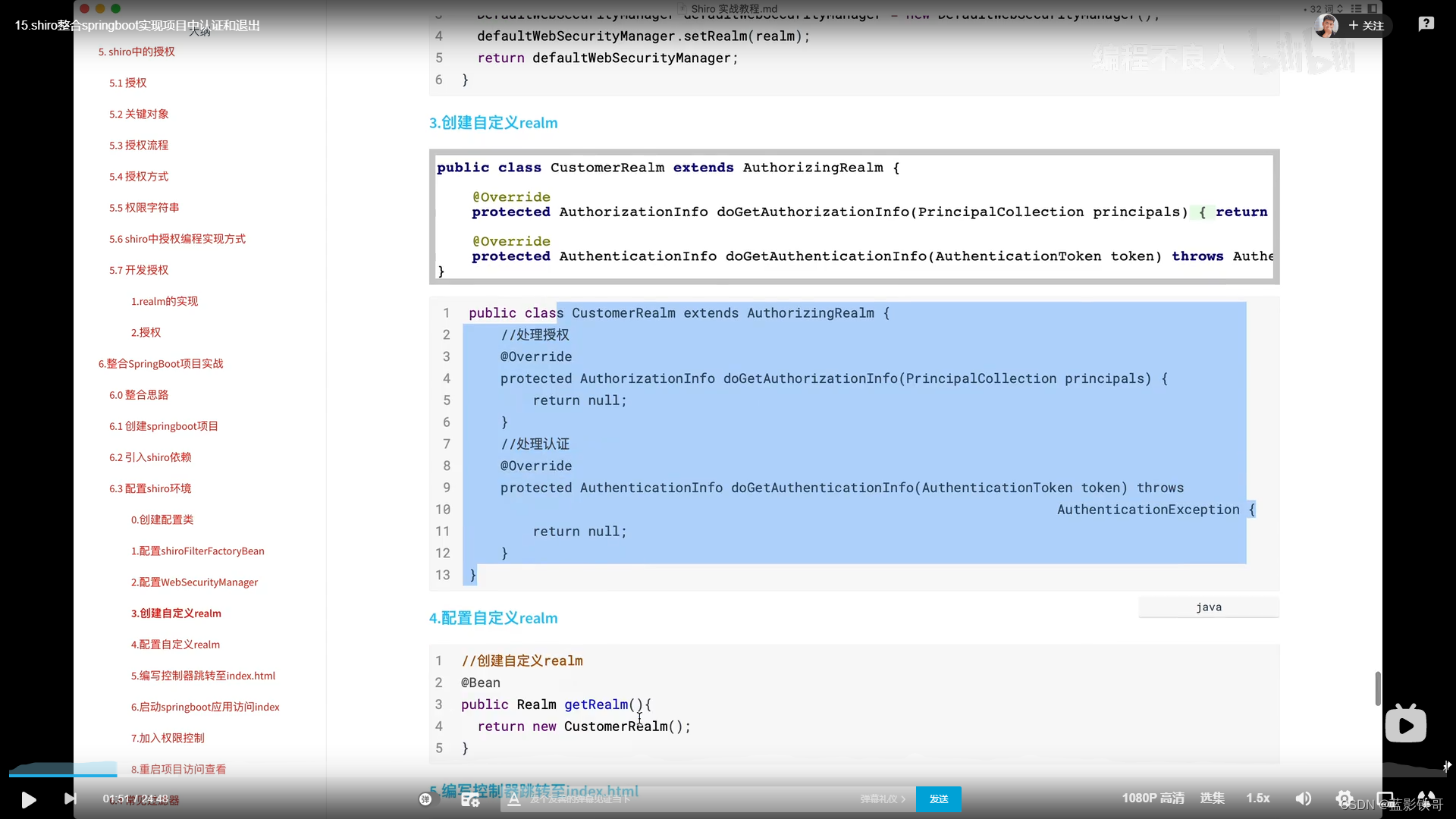Click code line '//处理认证' comment
This screenshot has height=819, width=1456.
535,444
